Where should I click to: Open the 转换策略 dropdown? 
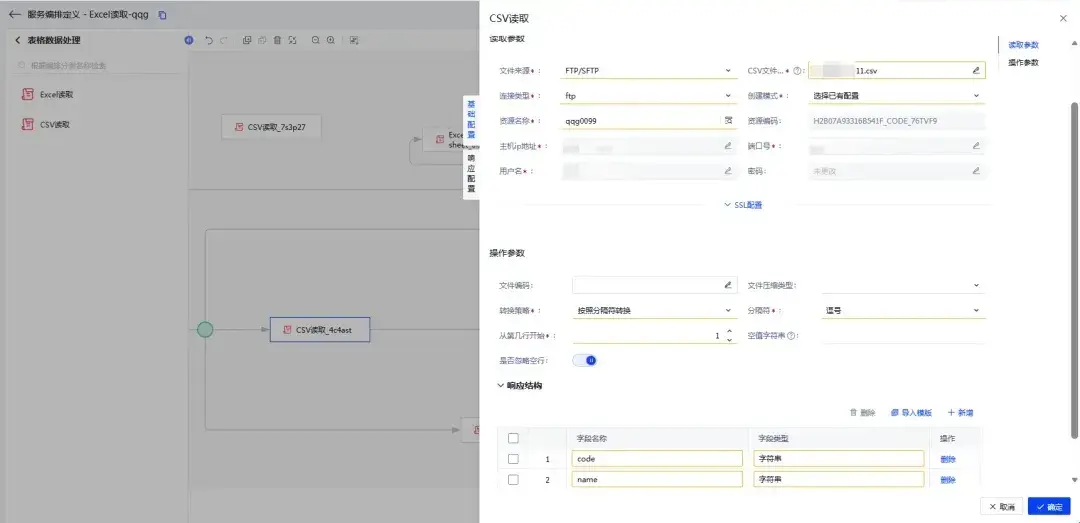[x=654, y=311]
